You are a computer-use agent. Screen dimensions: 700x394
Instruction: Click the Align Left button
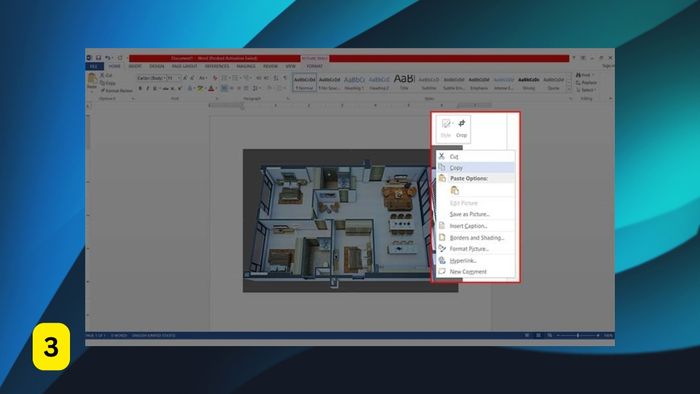tap(224, 89)
